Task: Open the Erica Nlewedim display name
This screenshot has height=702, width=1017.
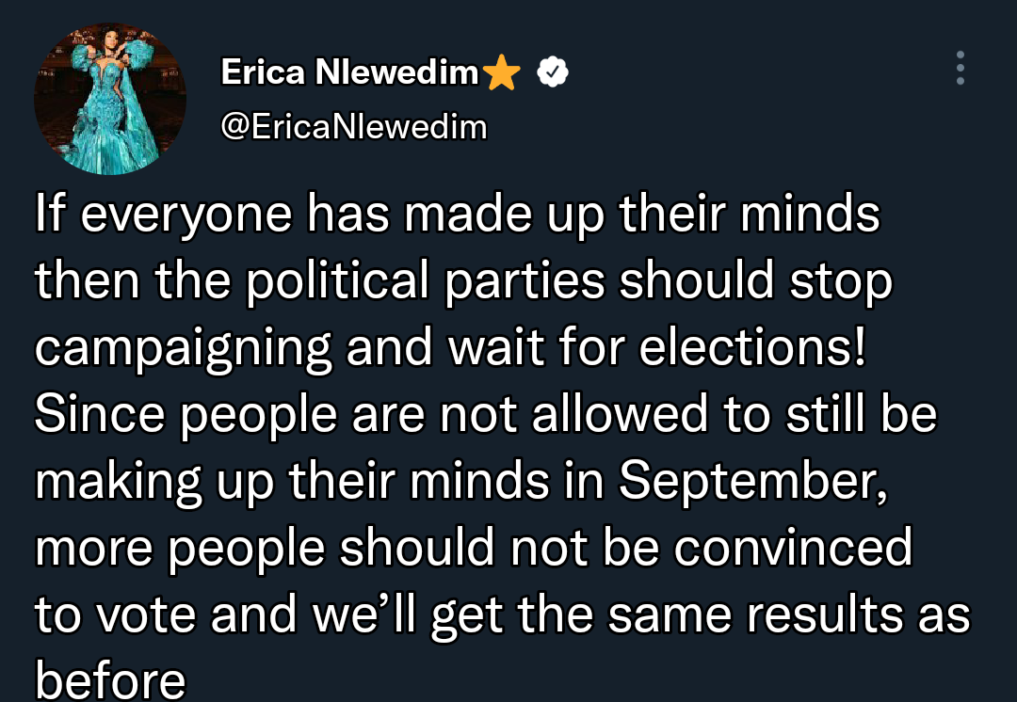Action: pos(350,72)
